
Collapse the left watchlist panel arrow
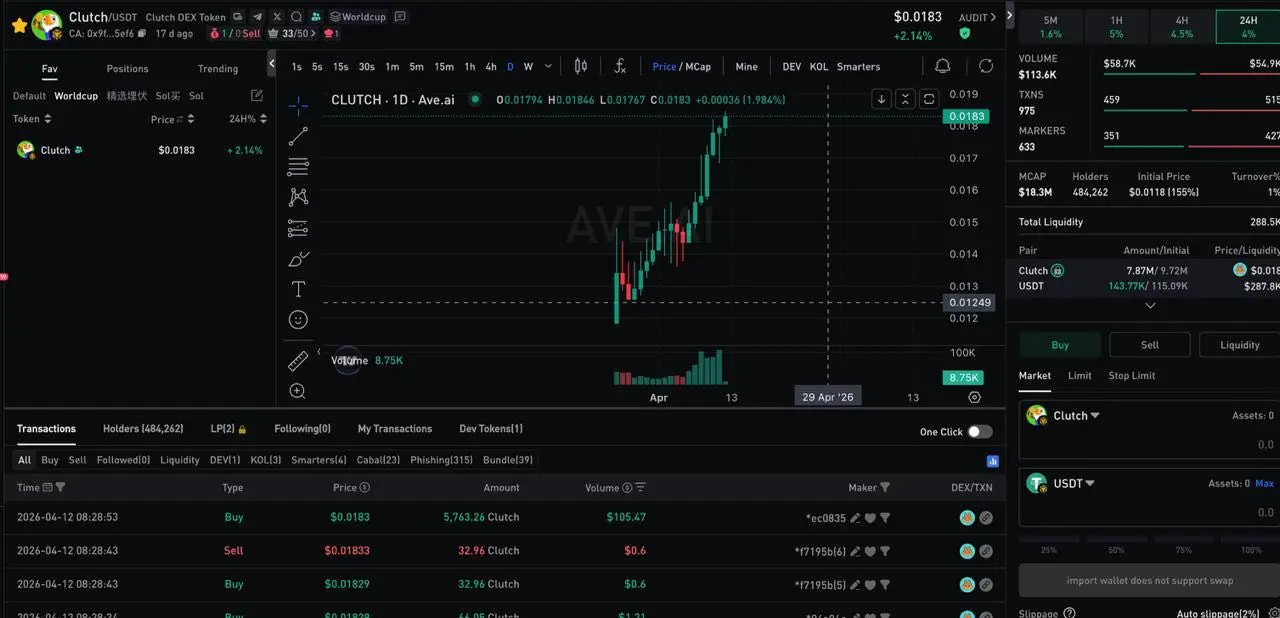click(x=272, y=65)
